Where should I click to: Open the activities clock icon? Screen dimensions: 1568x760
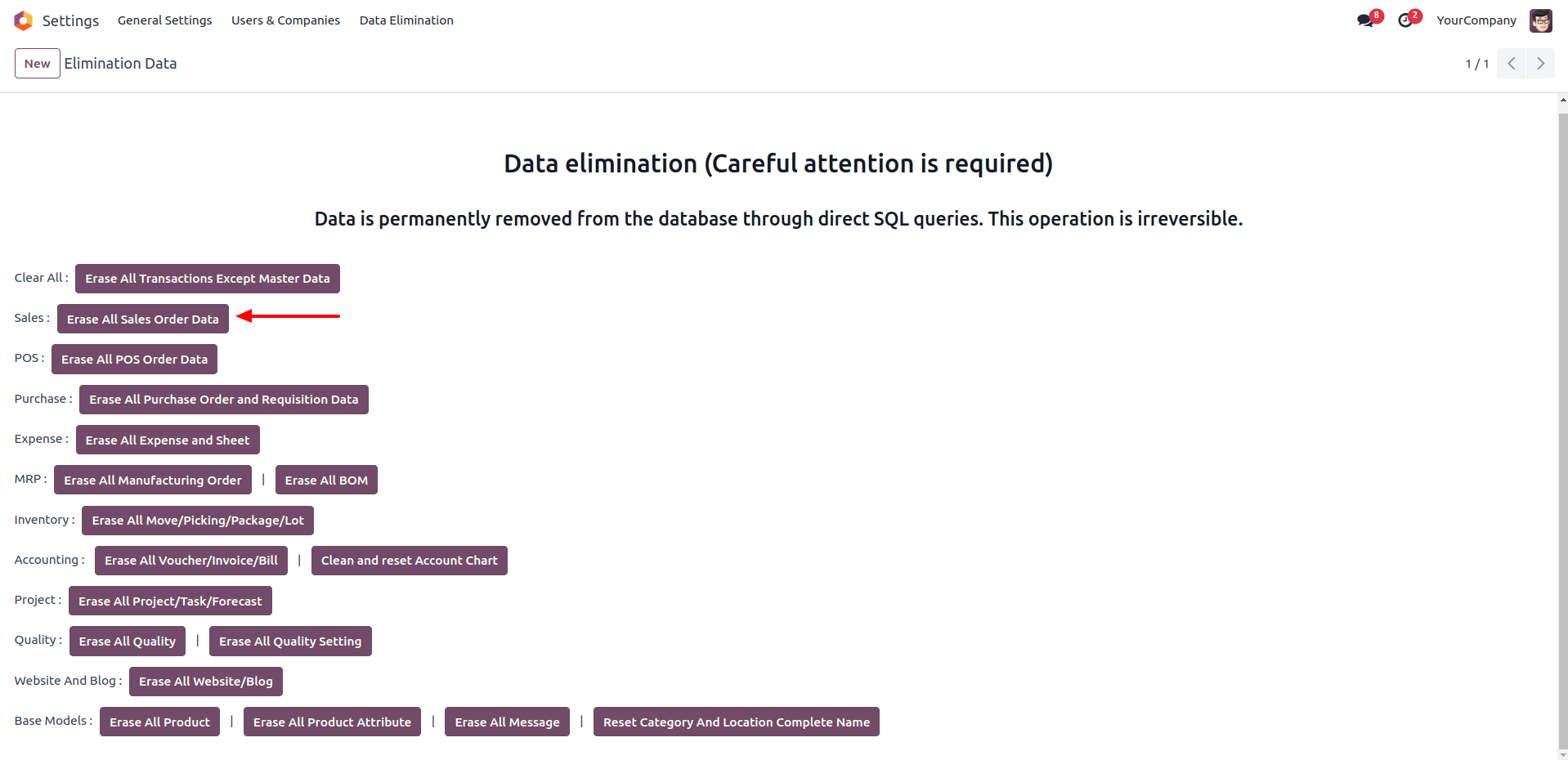point(1405,20)
